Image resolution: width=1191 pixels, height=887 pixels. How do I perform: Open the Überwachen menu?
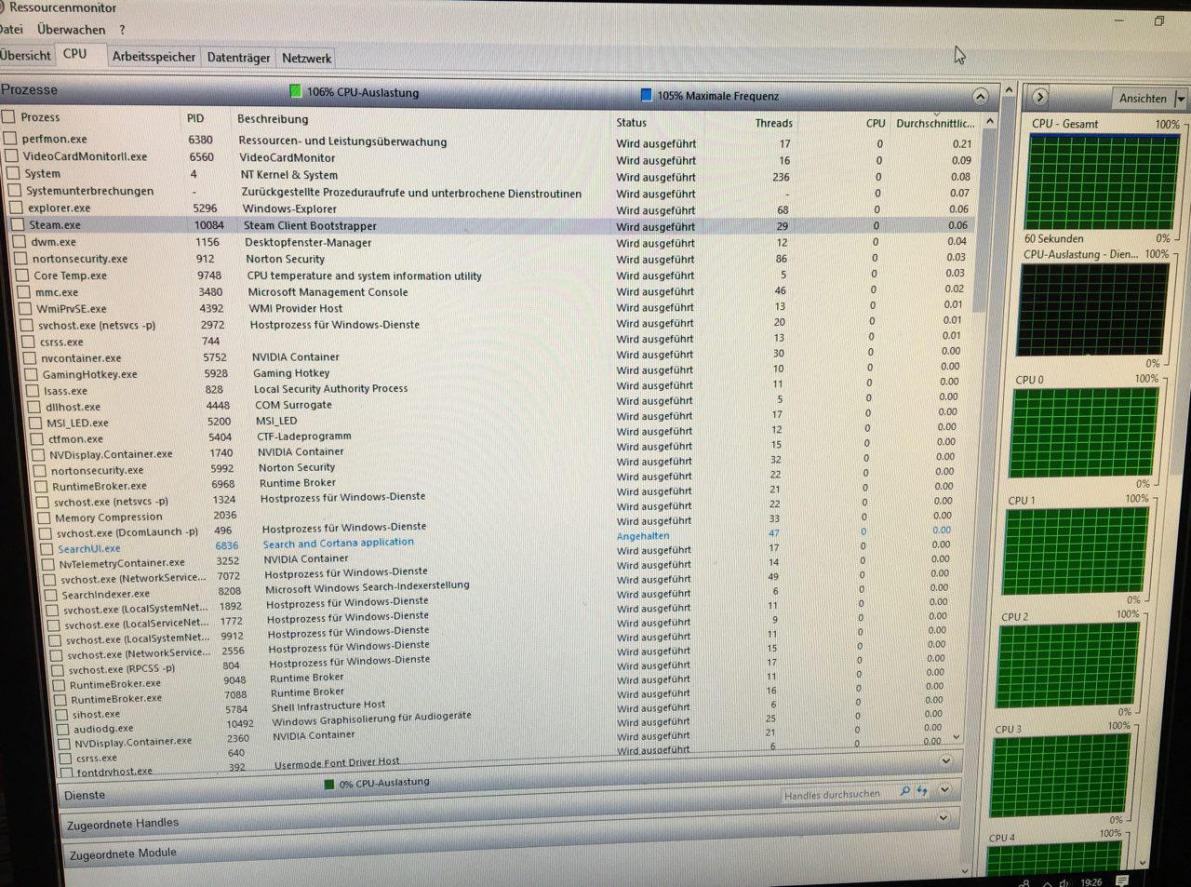click(71, 30)
